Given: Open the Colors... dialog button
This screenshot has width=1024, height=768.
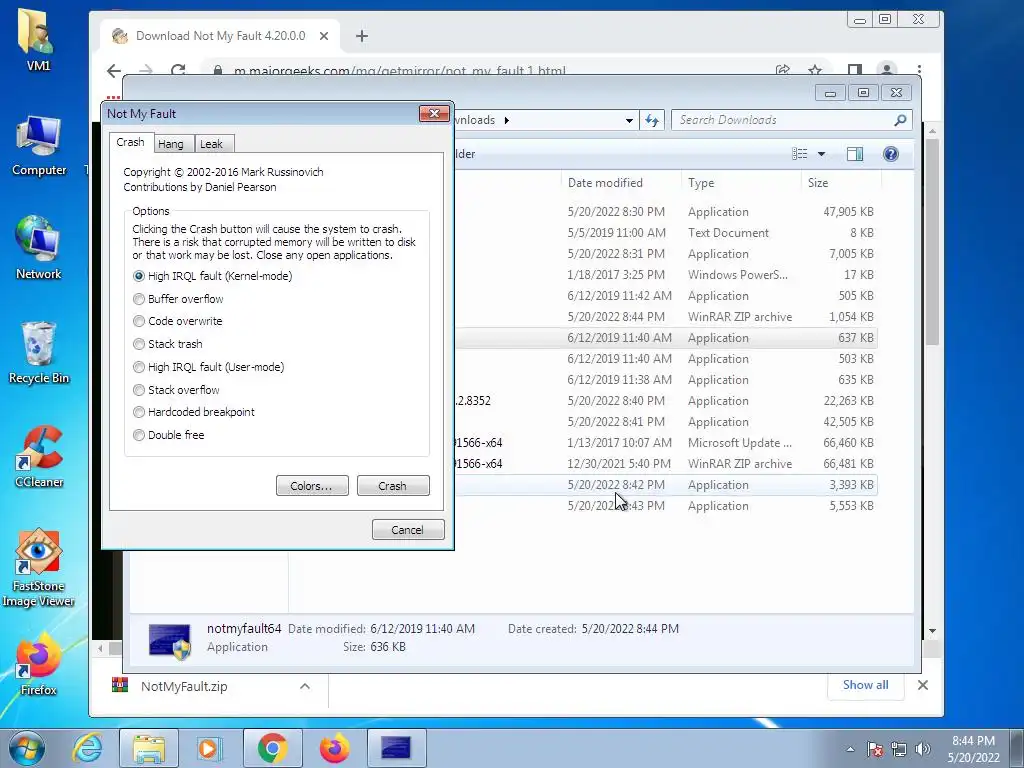Looking at the screenshot, I should pyautogui.click(x=312, y=486).
